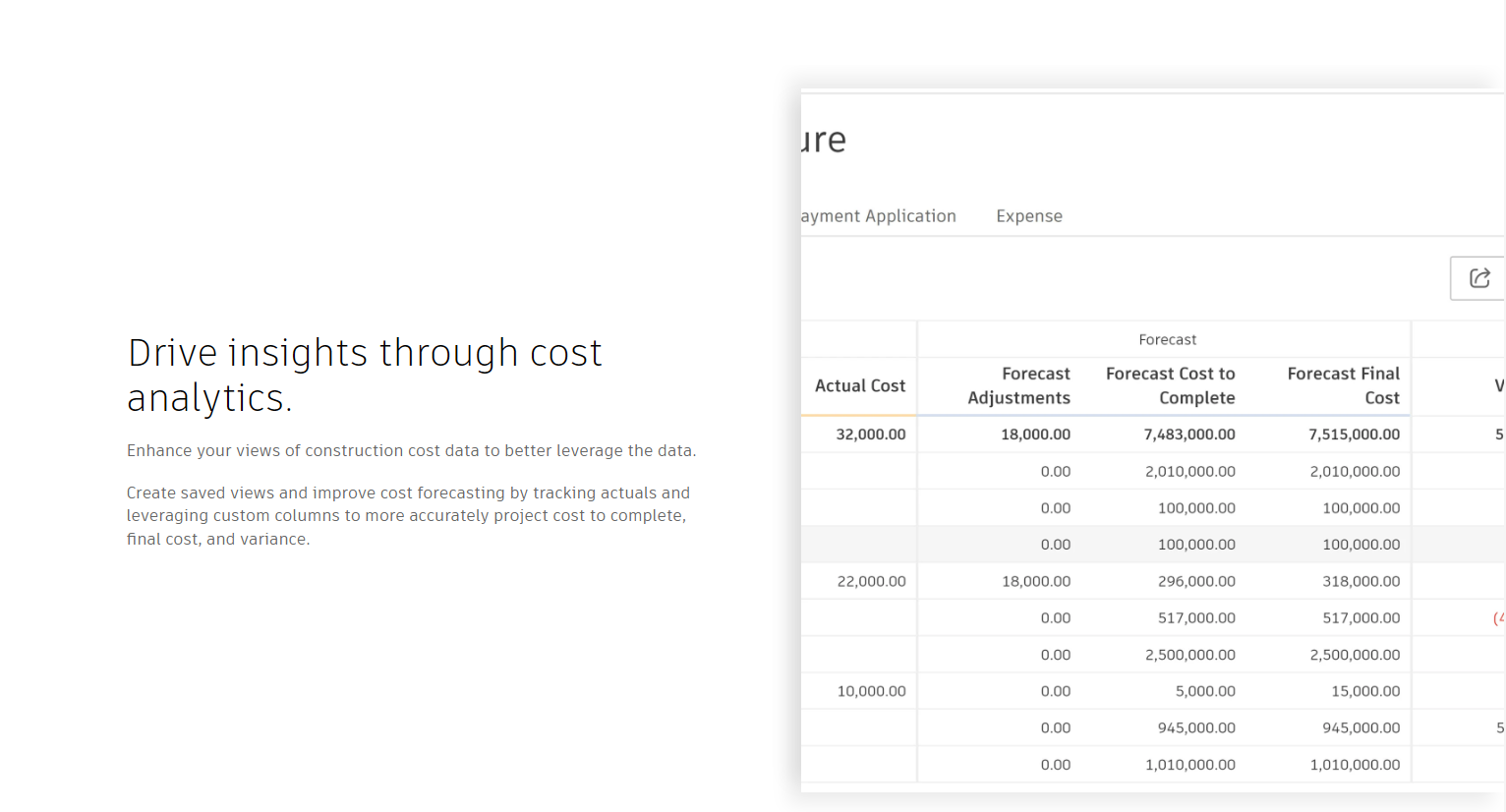Click the 2,500,000.00 cost to complete cell
Viewport: 1506px width, 812px height.
pyautogui.click(x=1190, y=655)
